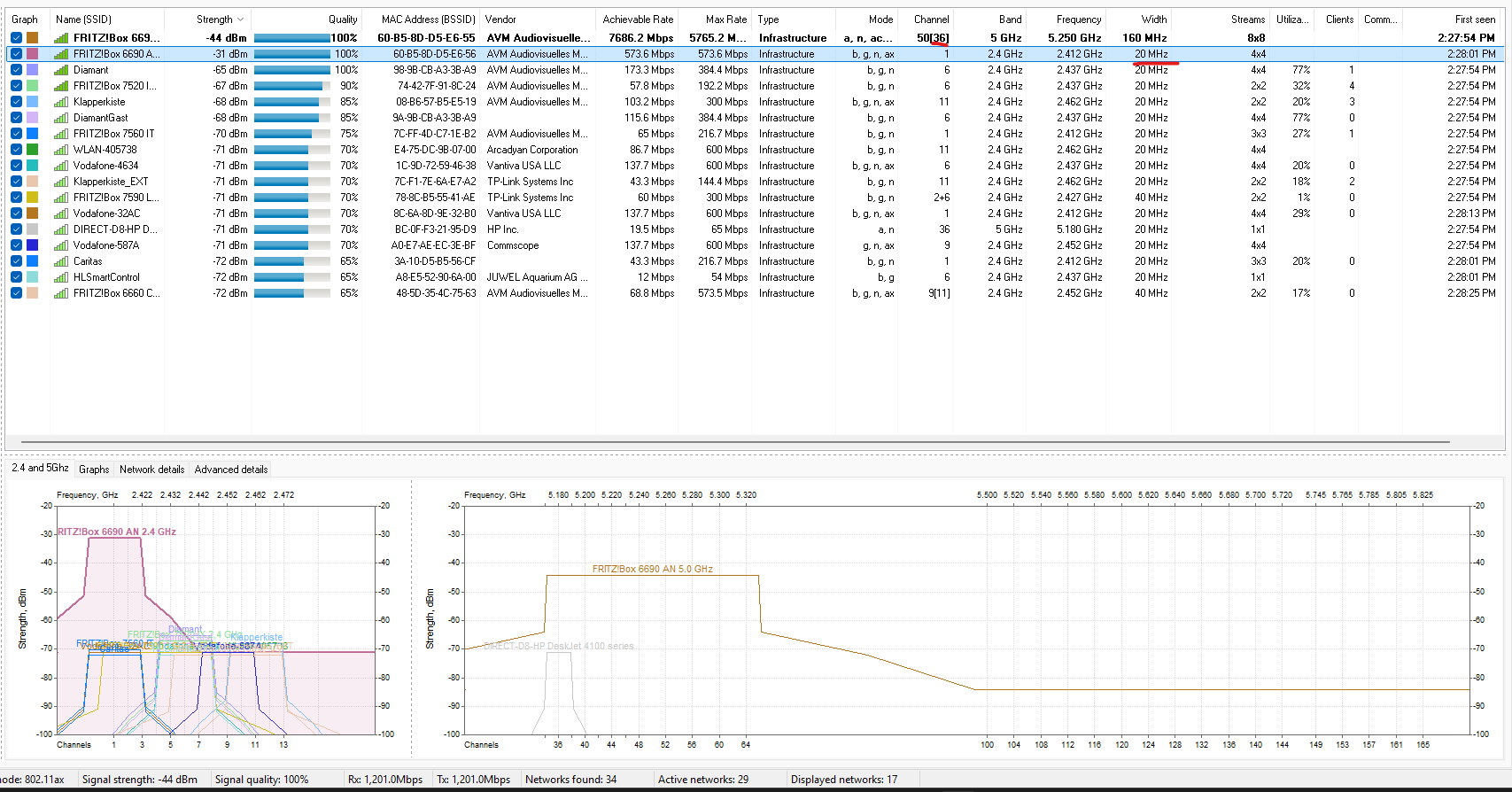Click the signal icon for DIRECT-D8-HP network

pos(61,229)
